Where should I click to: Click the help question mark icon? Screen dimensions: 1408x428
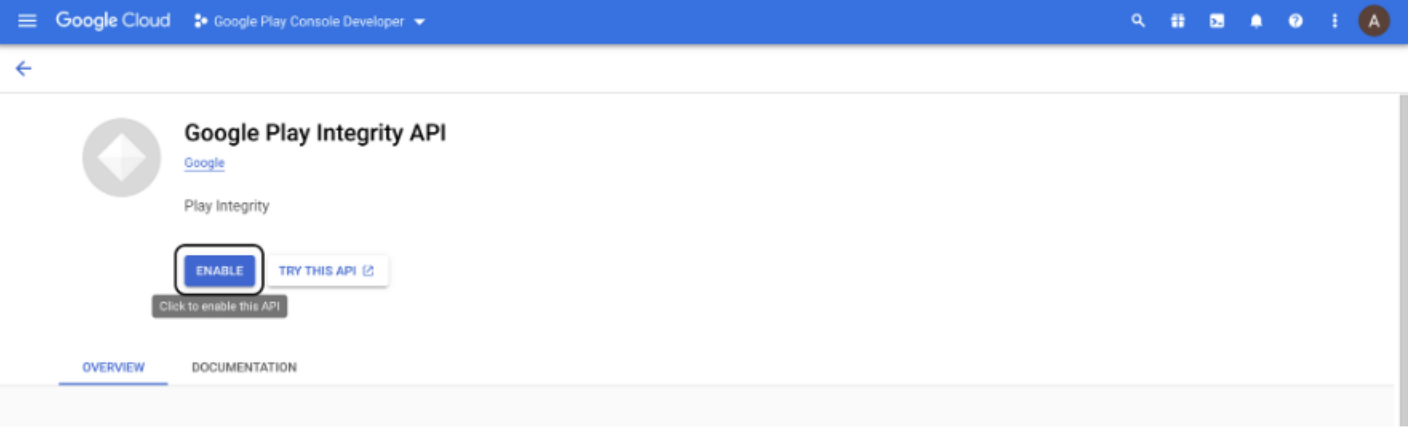coord(1296,21)
